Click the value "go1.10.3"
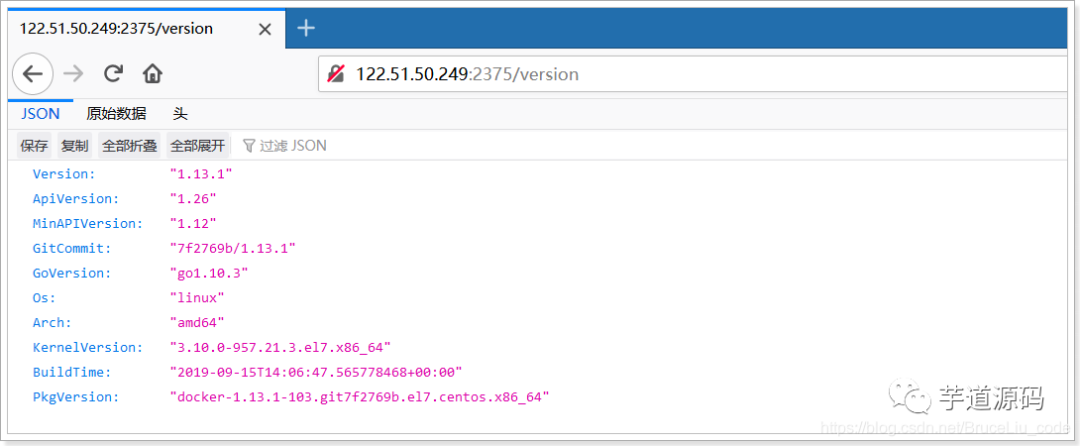 click(209, 273)
